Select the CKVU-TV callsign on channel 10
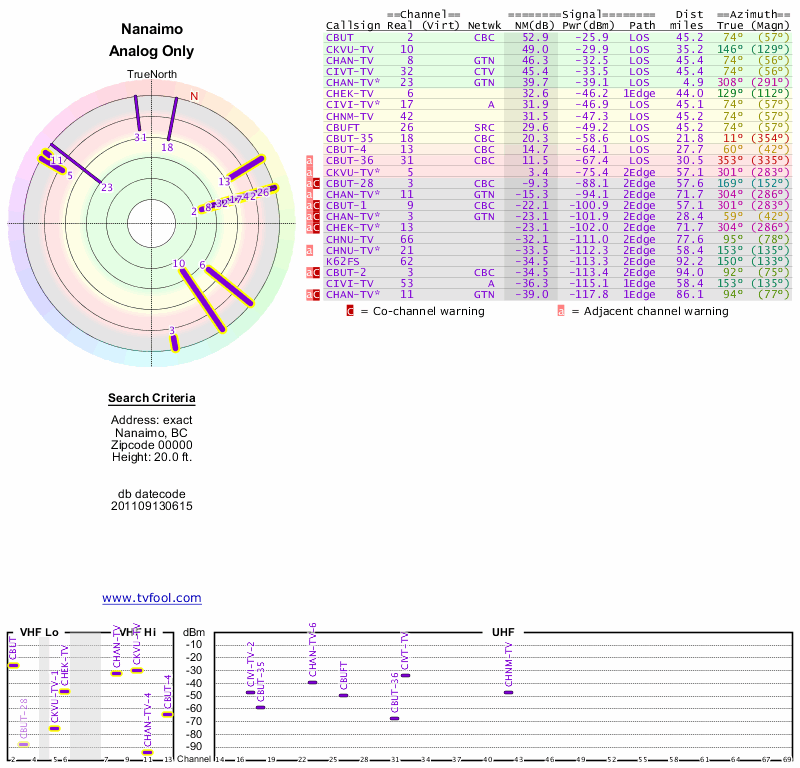Image resolution: width=800 pixels, height=768 pixels. pos(350,49)
